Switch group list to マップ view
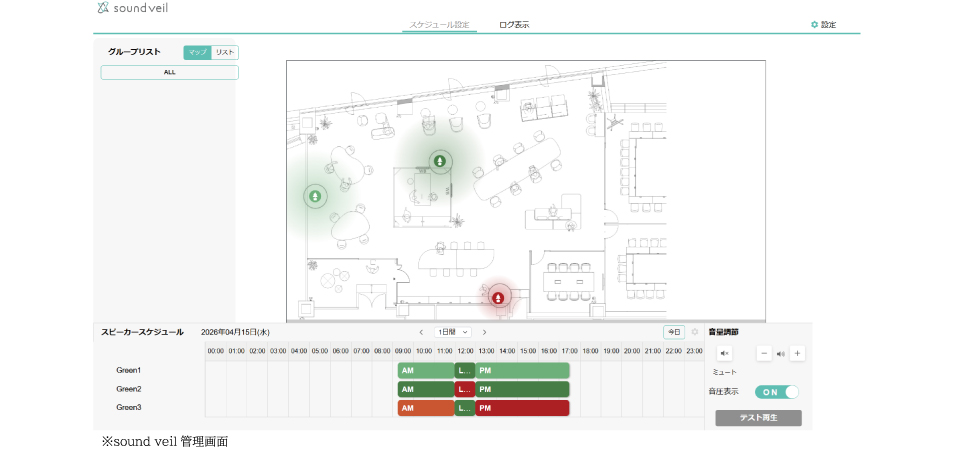 point(198,53)
